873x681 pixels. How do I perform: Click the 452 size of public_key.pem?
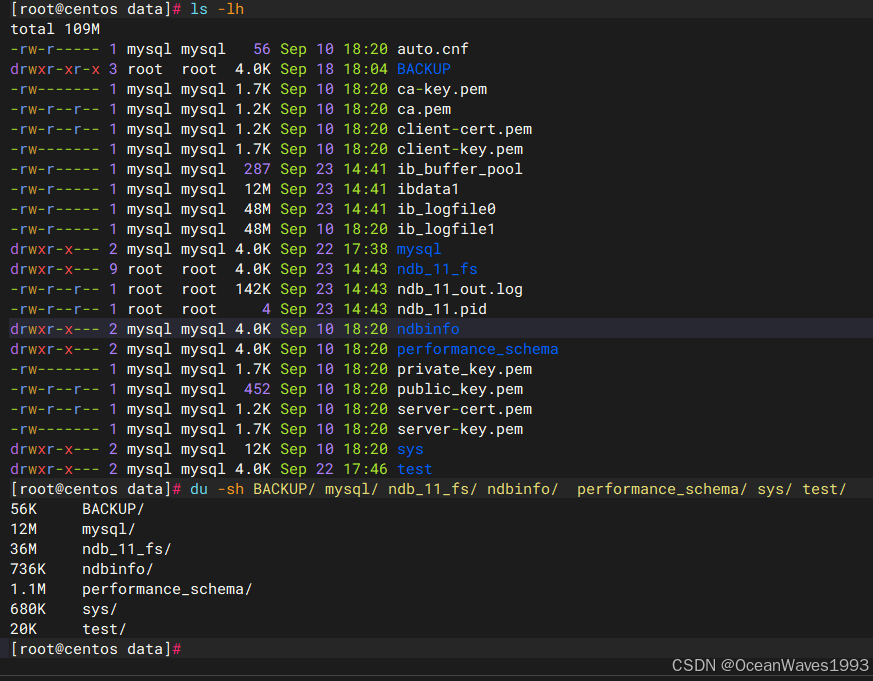coord(257,389)
